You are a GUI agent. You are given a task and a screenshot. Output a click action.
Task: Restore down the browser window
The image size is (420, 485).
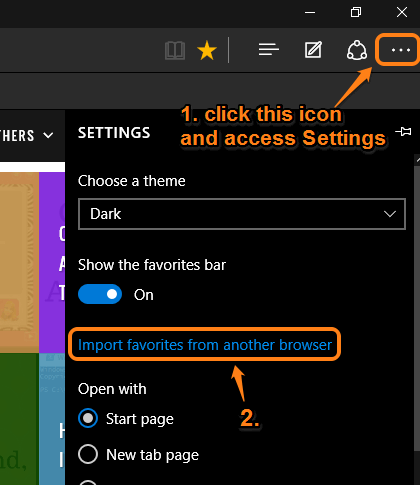pyautogui.click(x=356, y=12)
